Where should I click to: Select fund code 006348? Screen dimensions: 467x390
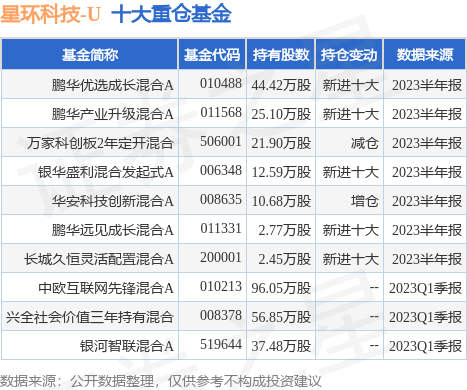coord(221,171)
